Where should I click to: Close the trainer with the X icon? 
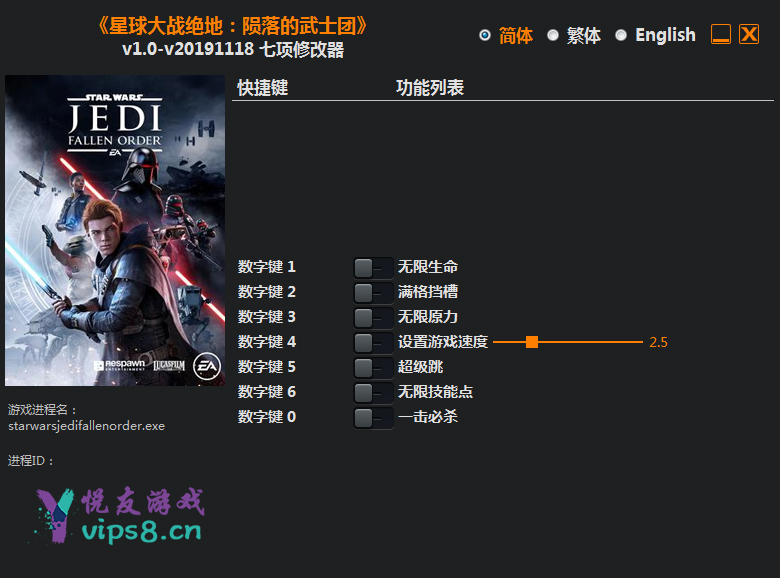pos(749,34)
